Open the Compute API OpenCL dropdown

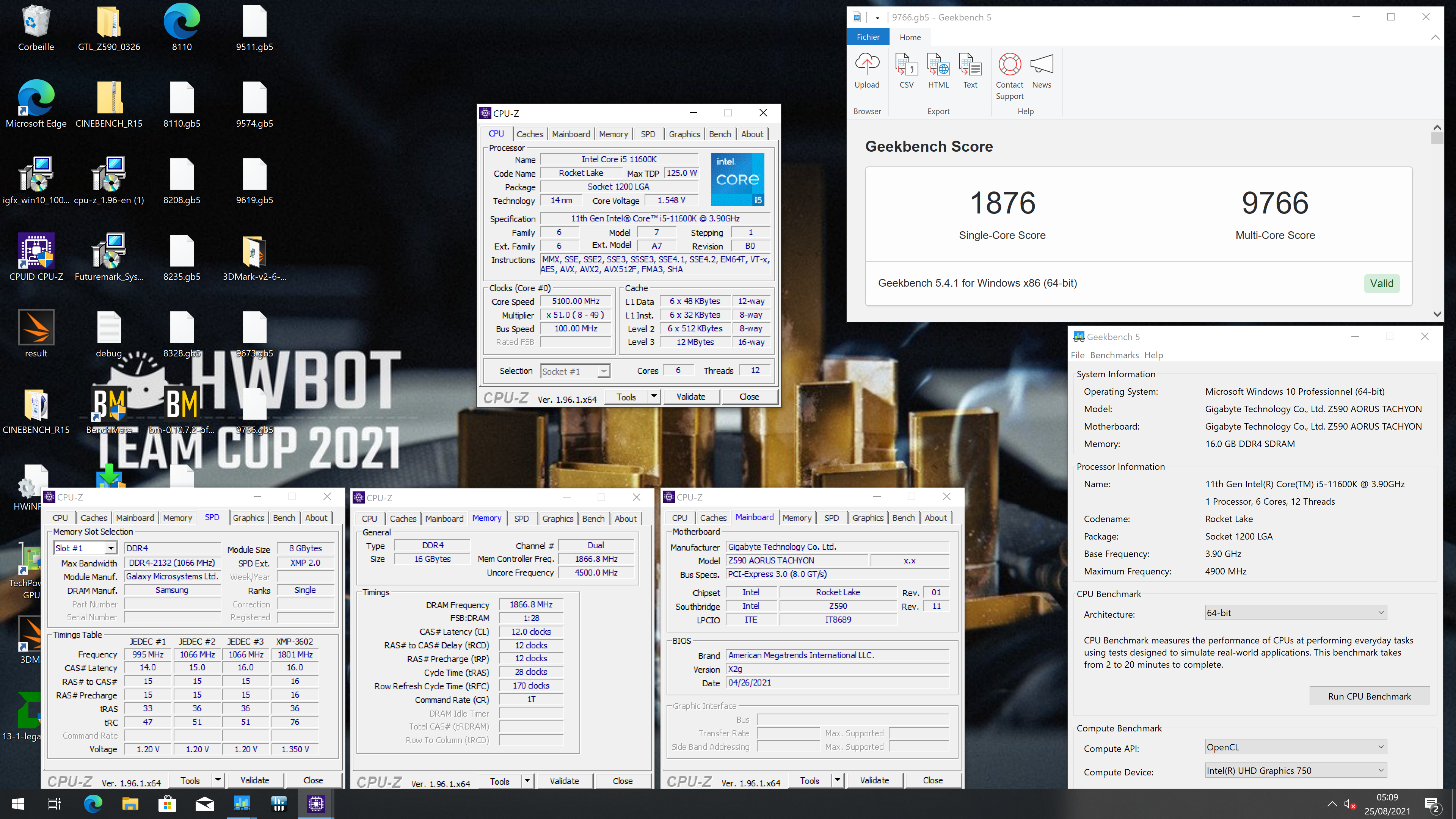[1296, 747]
